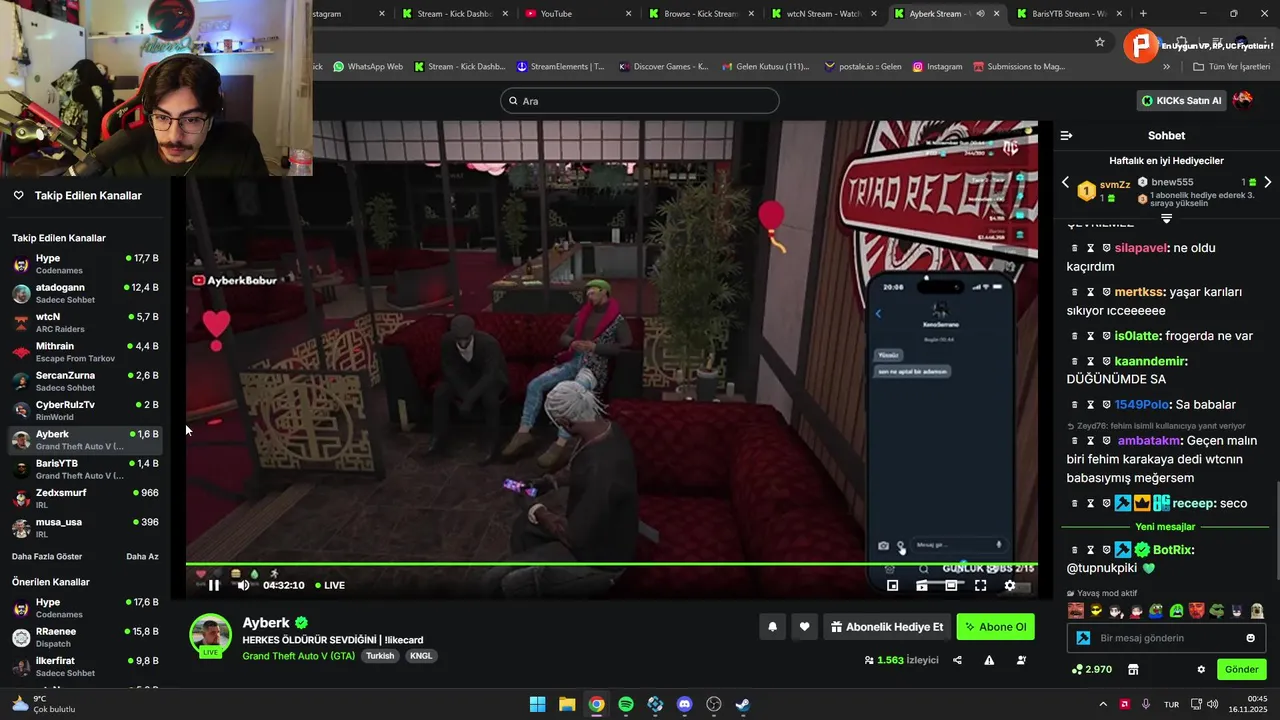Switch to YouTube browser tab
1280x720 pixels.
(x=578, y=13)
